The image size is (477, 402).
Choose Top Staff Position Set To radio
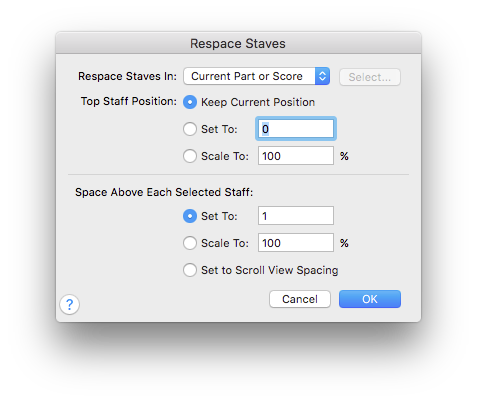coord(190,129)
